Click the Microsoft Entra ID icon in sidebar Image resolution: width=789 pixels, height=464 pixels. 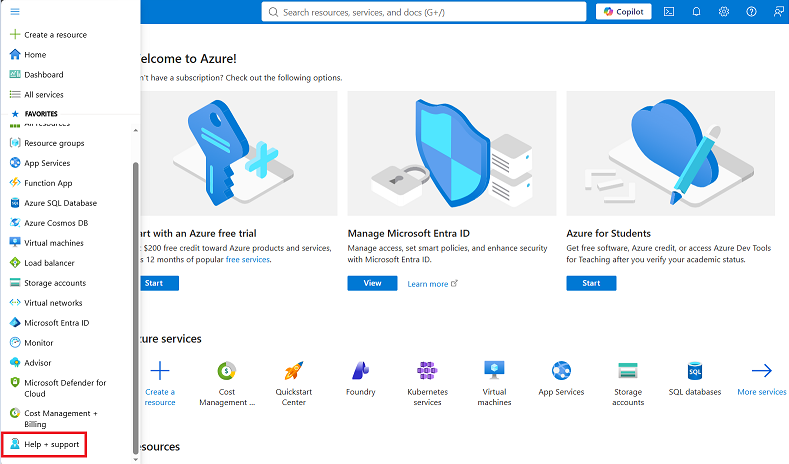pyautogui.click(x=15, y=323)
